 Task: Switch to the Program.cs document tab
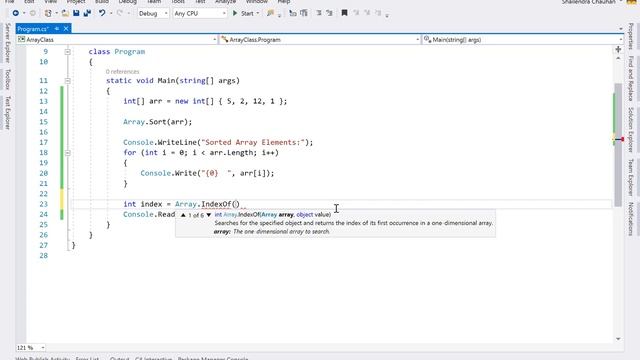click(33, 29)
